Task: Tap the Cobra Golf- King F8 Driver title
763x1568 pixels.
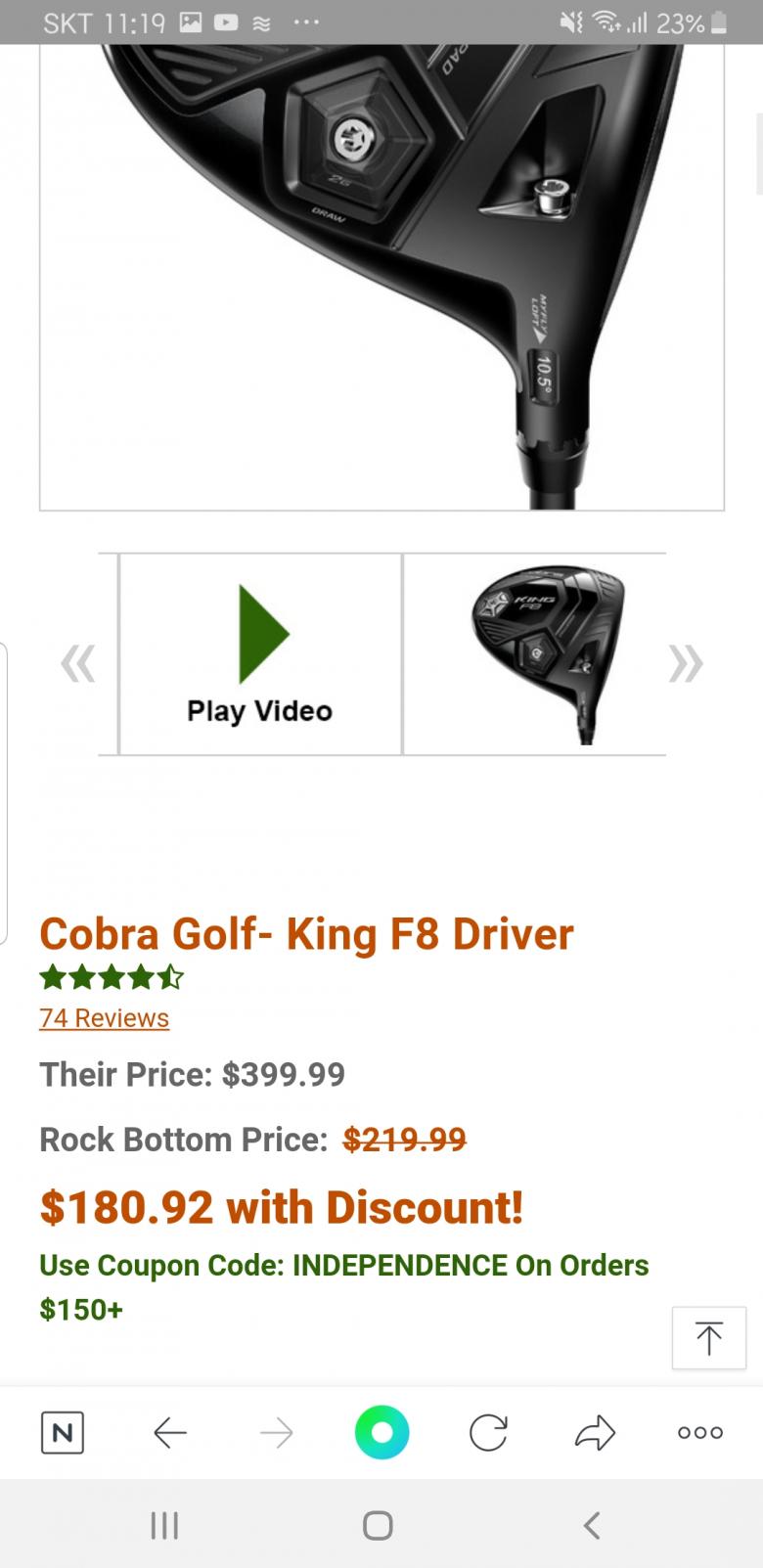Action: (306, 934)
